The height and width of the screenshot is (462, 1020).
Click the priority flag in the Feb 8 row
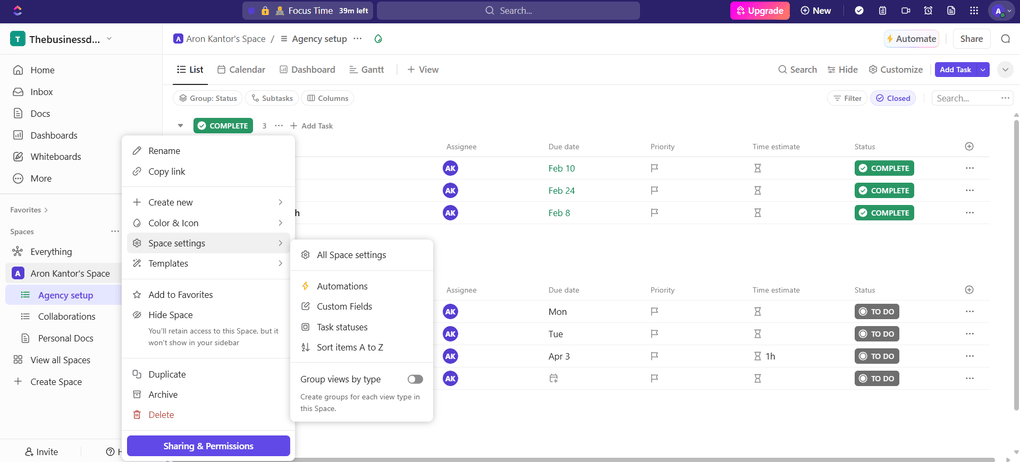coord(655,213)
